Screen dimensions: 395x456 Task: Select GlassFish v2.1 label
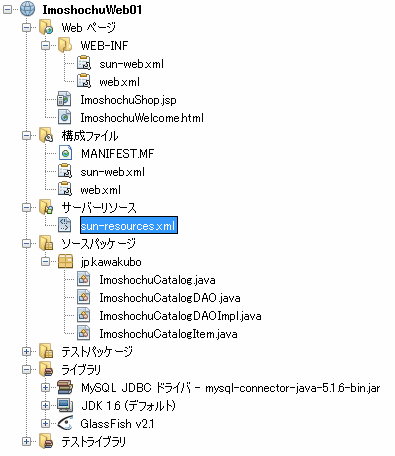(x=117, y=424)
